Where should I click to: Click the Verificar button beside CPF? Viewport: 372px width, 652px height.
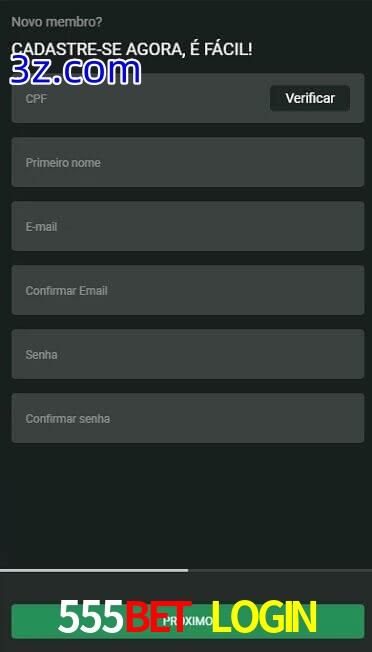[x=310, y=98]
